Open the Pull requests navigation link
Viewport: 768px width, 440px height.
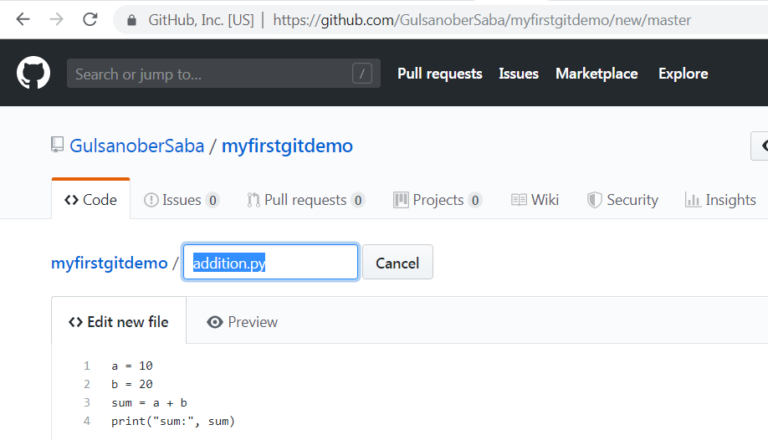pyautogui.click(x=440, y=73)
